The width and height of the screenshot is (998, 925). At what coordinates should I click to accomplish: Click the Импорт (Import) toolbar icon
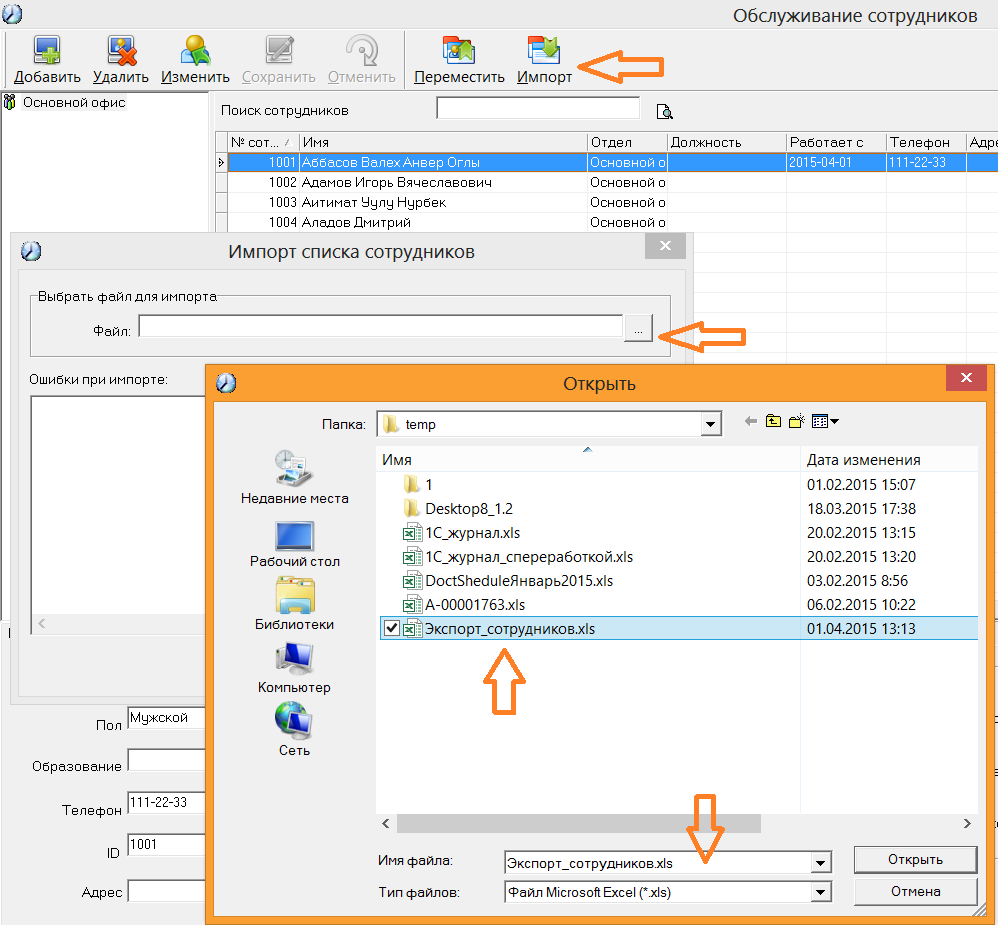544,51
